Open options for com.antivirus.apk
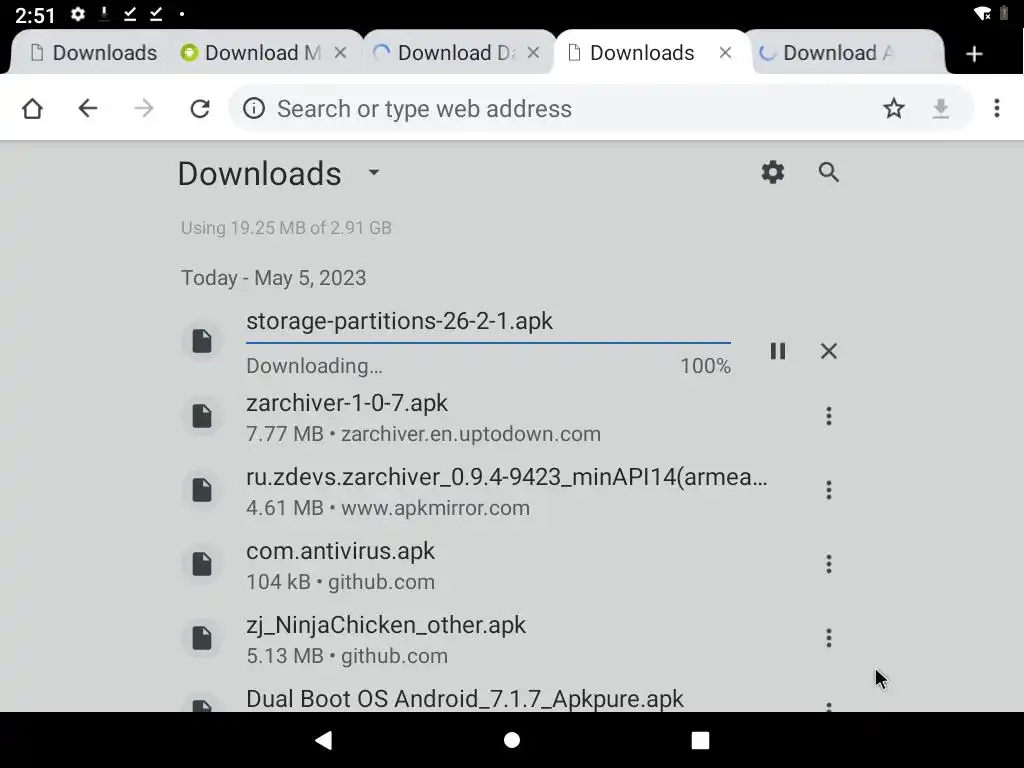This screenshot has height=768, width=1024. (x=829, y=564)
